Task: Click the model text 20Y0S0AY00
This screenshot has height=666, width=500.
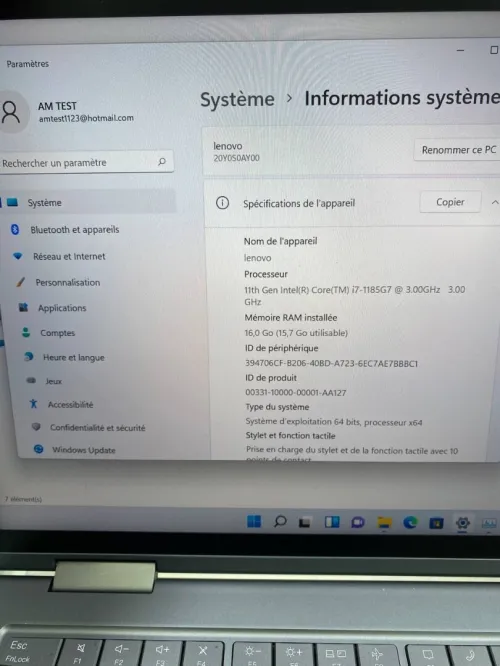Action: click(x=236, y=158)
